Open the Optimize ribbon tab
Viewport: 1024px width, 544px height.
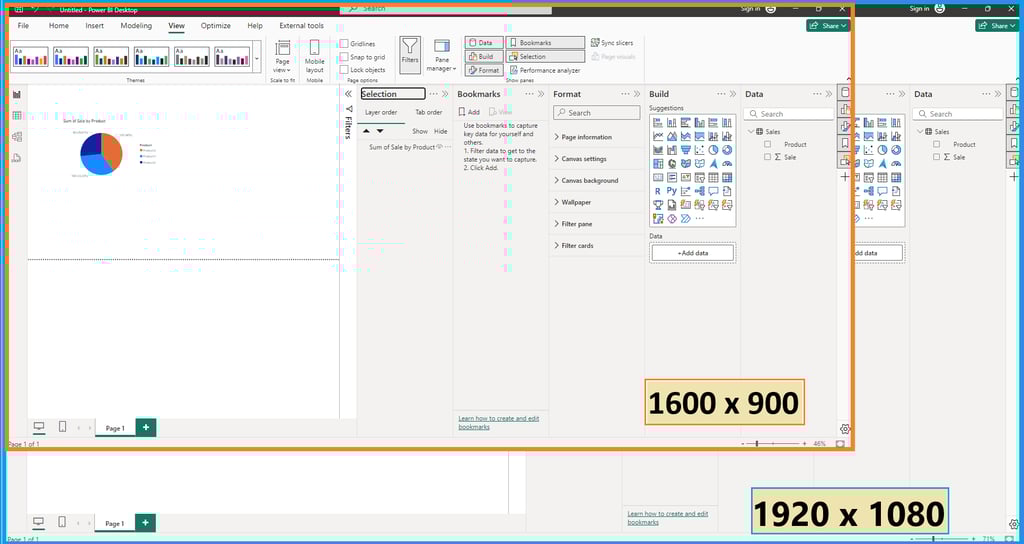216,25
